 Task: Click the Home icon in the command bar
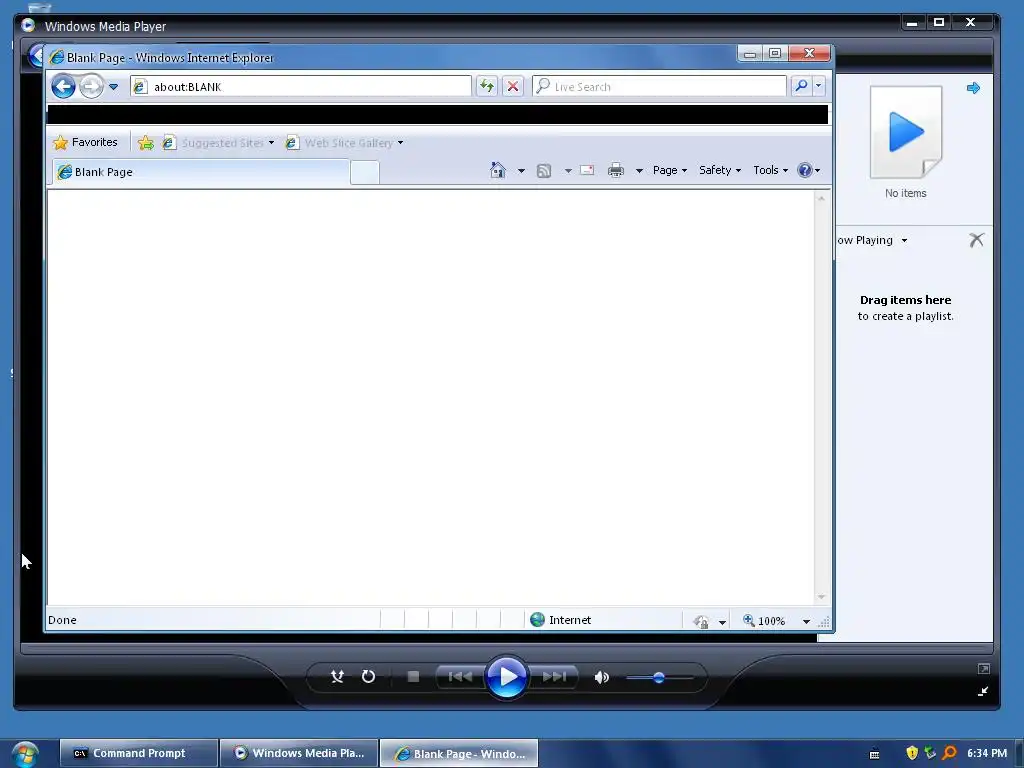coord(498,170)
